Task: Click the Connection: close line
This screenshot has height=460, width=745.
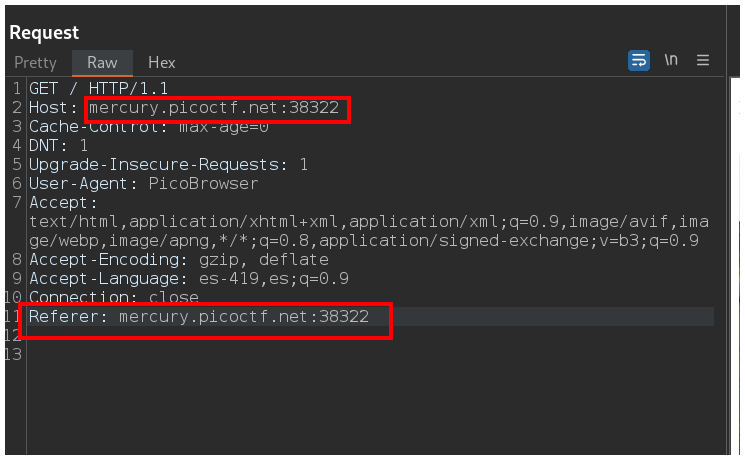Action: [x=114, y=298]
